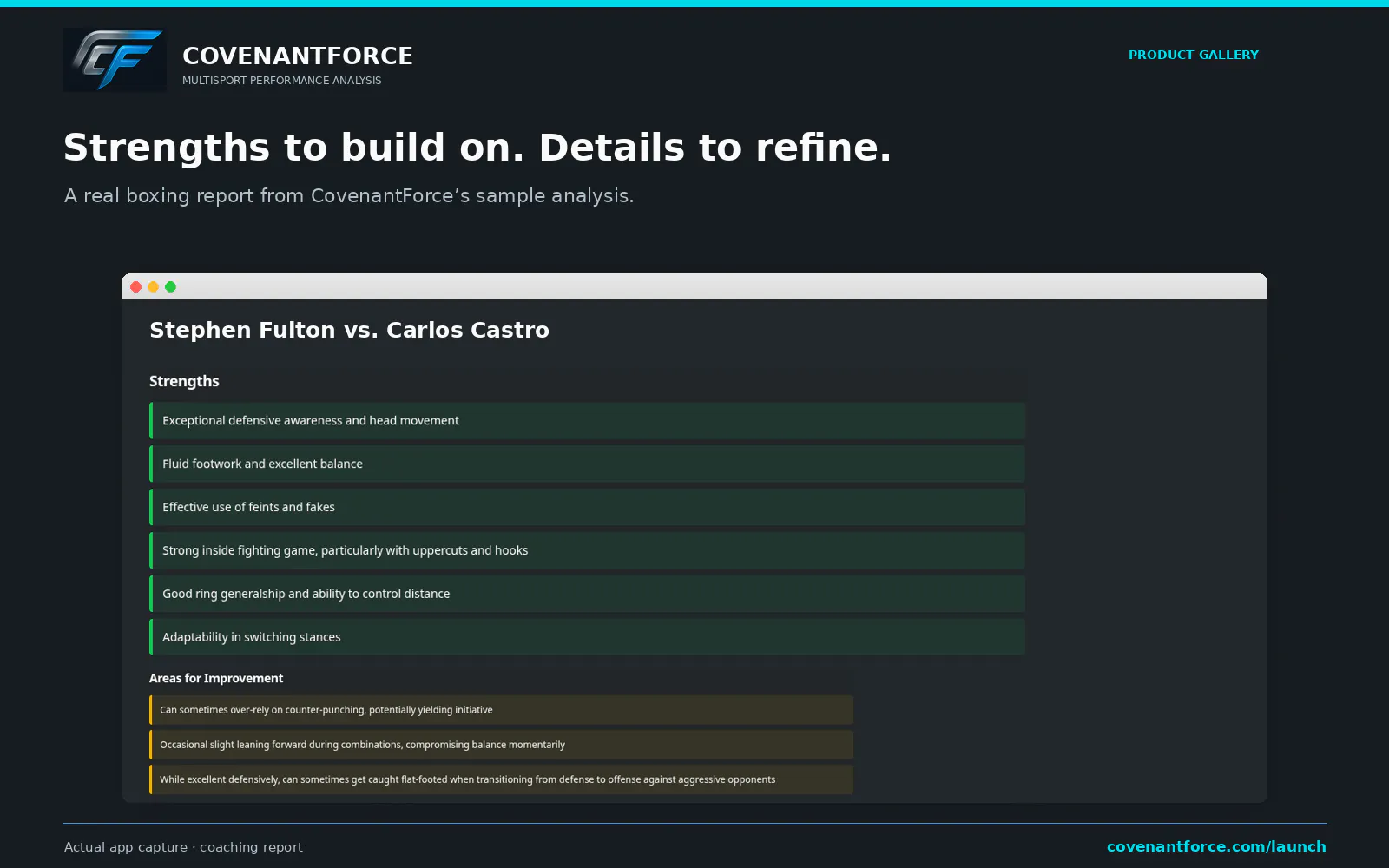This screenshot has width=1389, height=868.
Task: Click the 'Strengths' section heading
Action: point(184,381)
